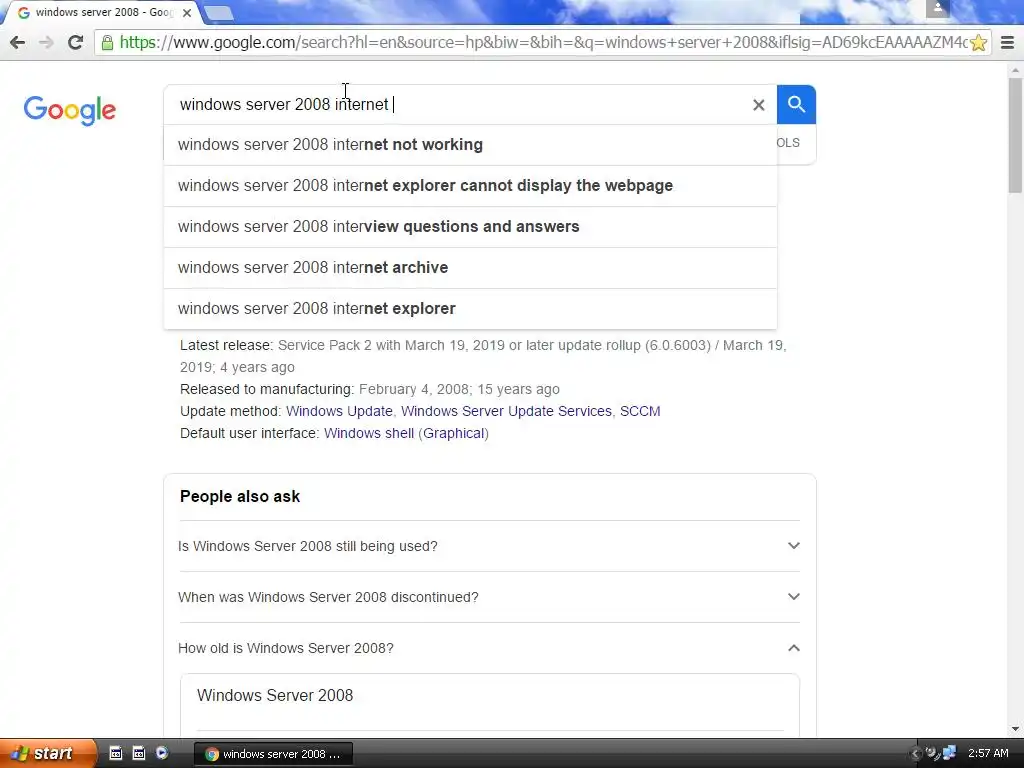This screenshot has width=1024, height=768.
Task: Click 'Windows Server 2008' answer heading
Action: 275,696
